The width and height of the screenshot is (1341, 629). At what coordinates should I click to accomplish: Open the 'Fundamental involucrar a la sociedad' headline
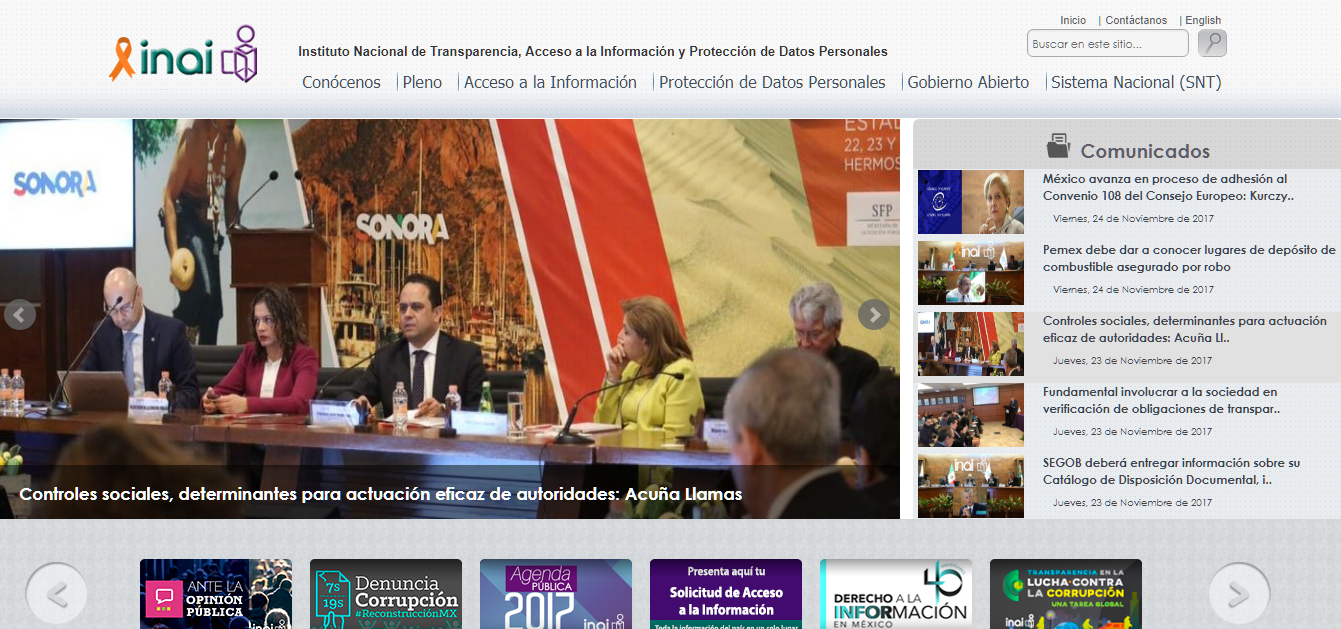(1162, 401)
